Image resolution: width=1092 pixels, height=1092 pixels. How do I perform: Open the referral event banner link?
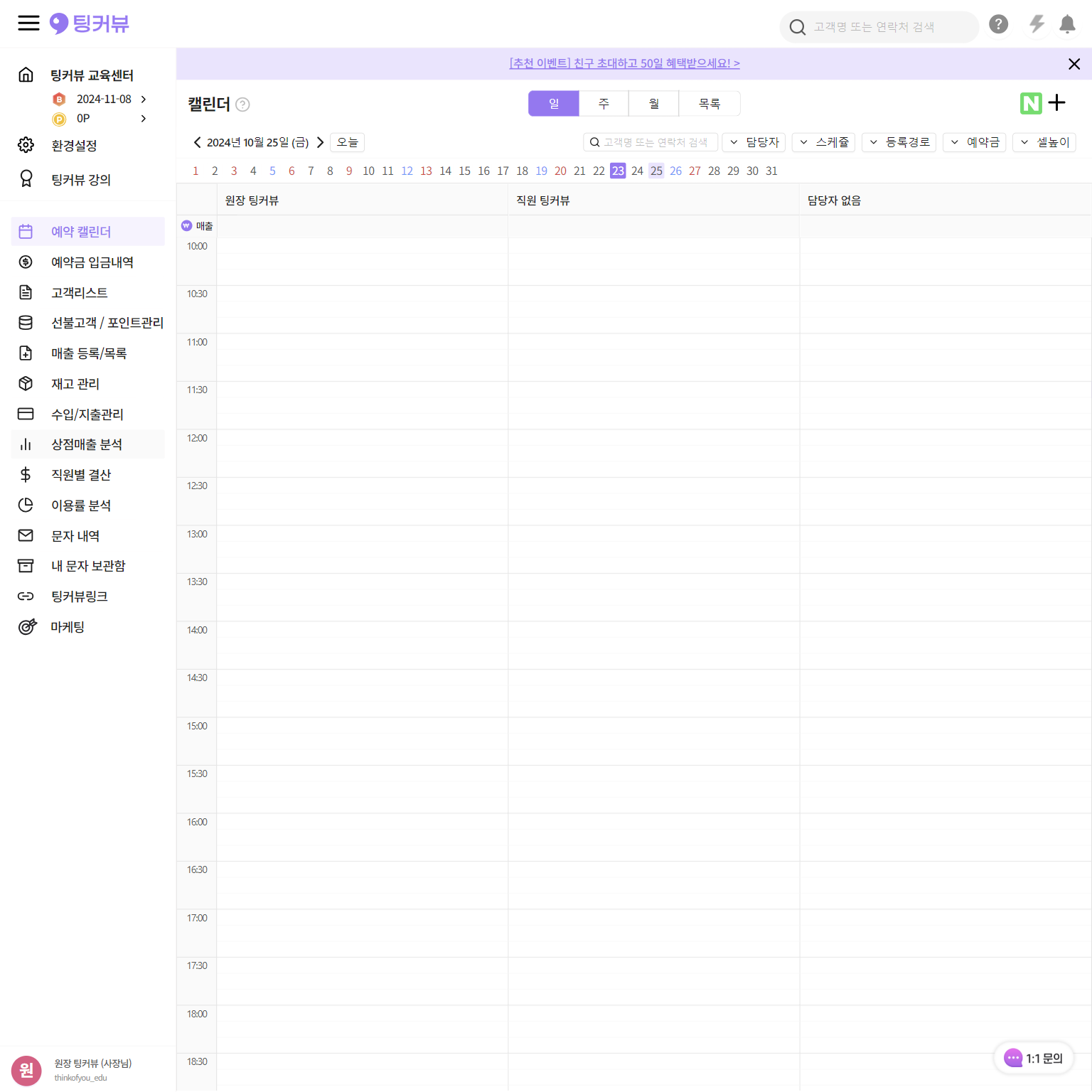tap(624, 63)
